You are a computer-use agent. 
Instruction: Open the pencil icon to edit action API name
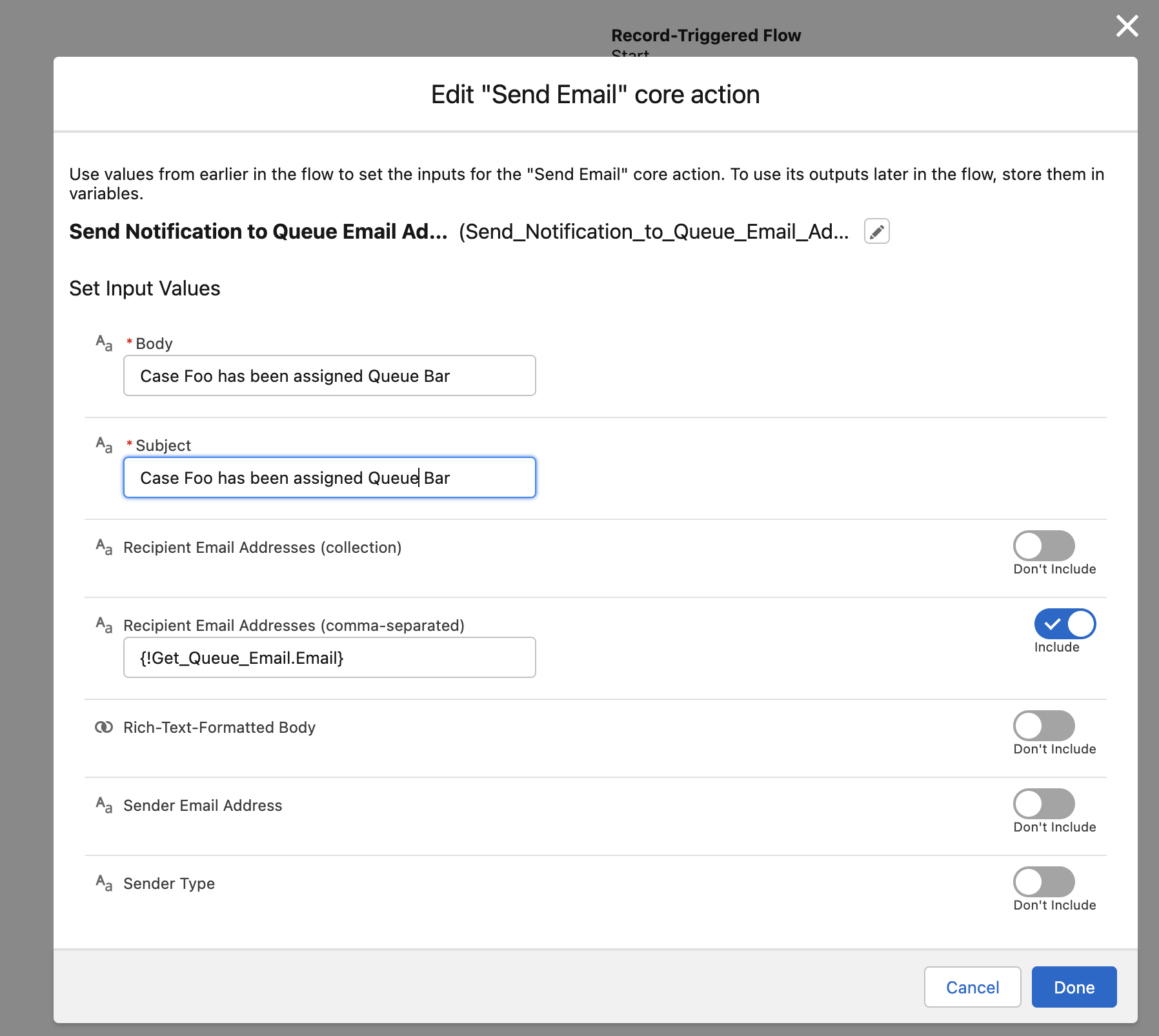(x=876, y=231)
